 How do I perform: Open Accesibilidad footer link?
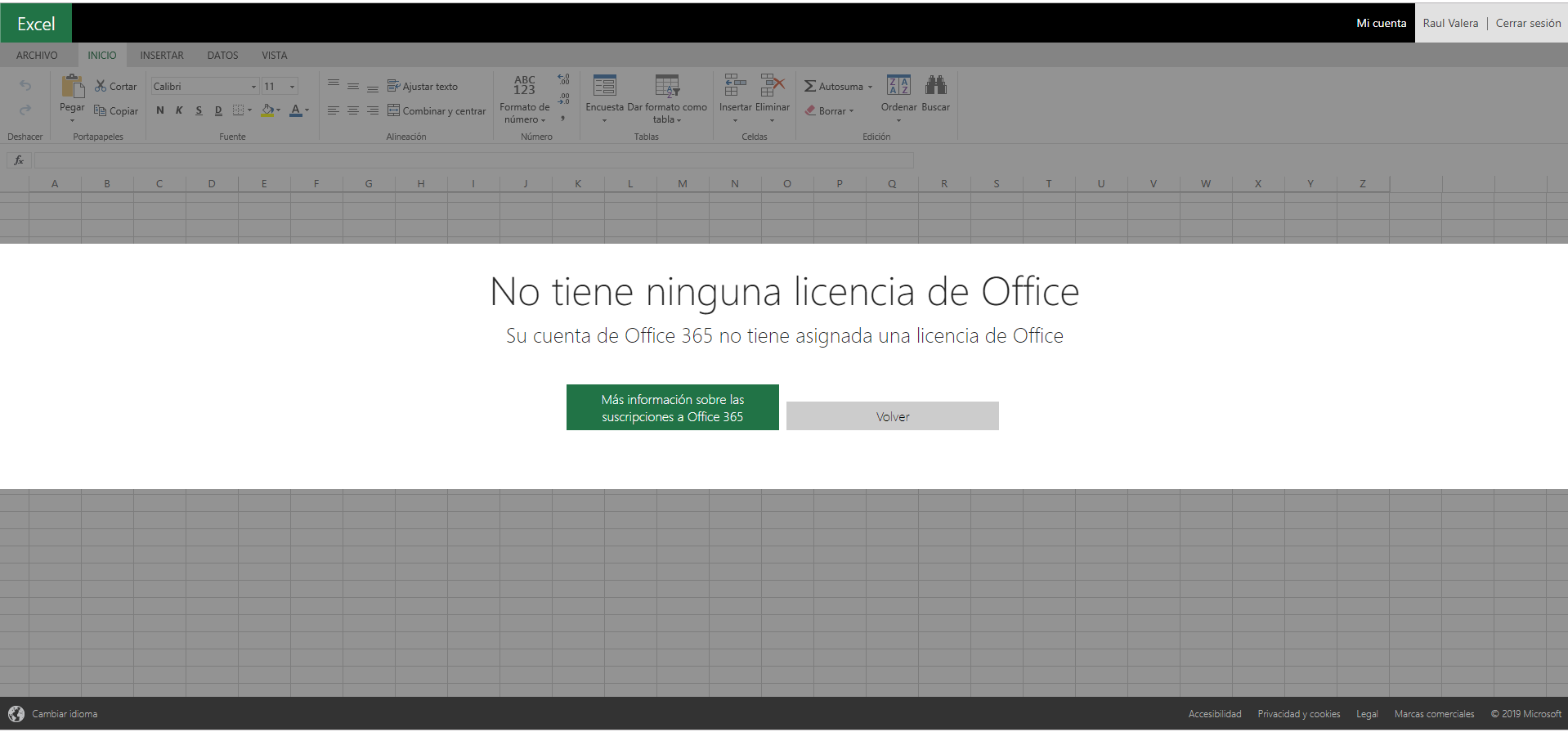[1215, 714]
